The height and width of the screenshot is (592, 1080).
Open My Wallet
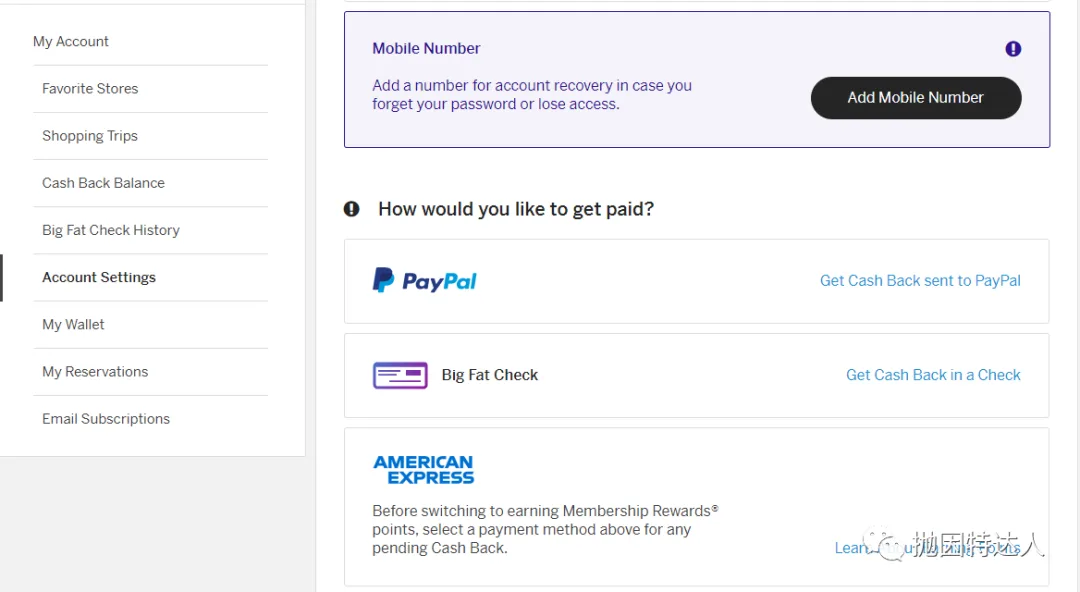tap(73, 324)
